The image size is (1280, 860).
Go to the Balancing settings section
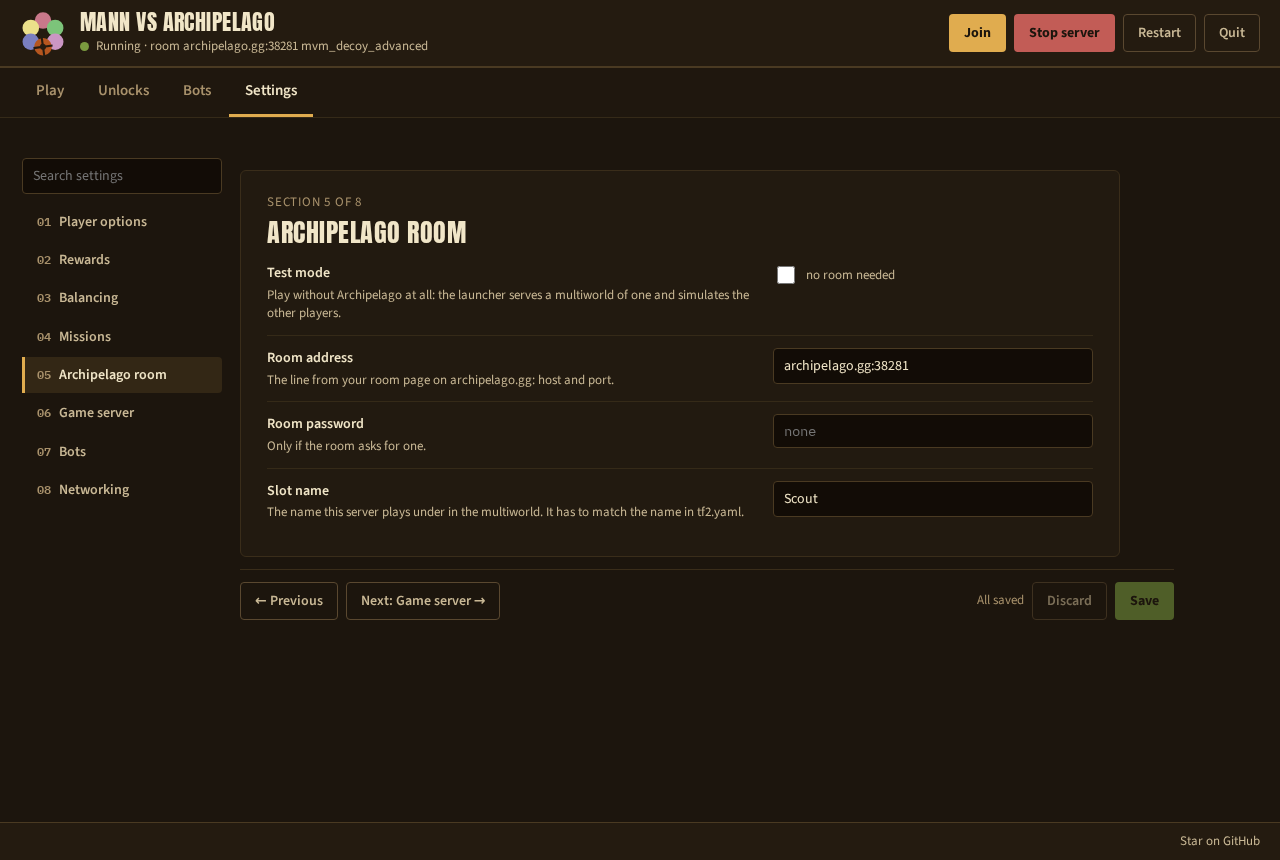click(122, 298)
